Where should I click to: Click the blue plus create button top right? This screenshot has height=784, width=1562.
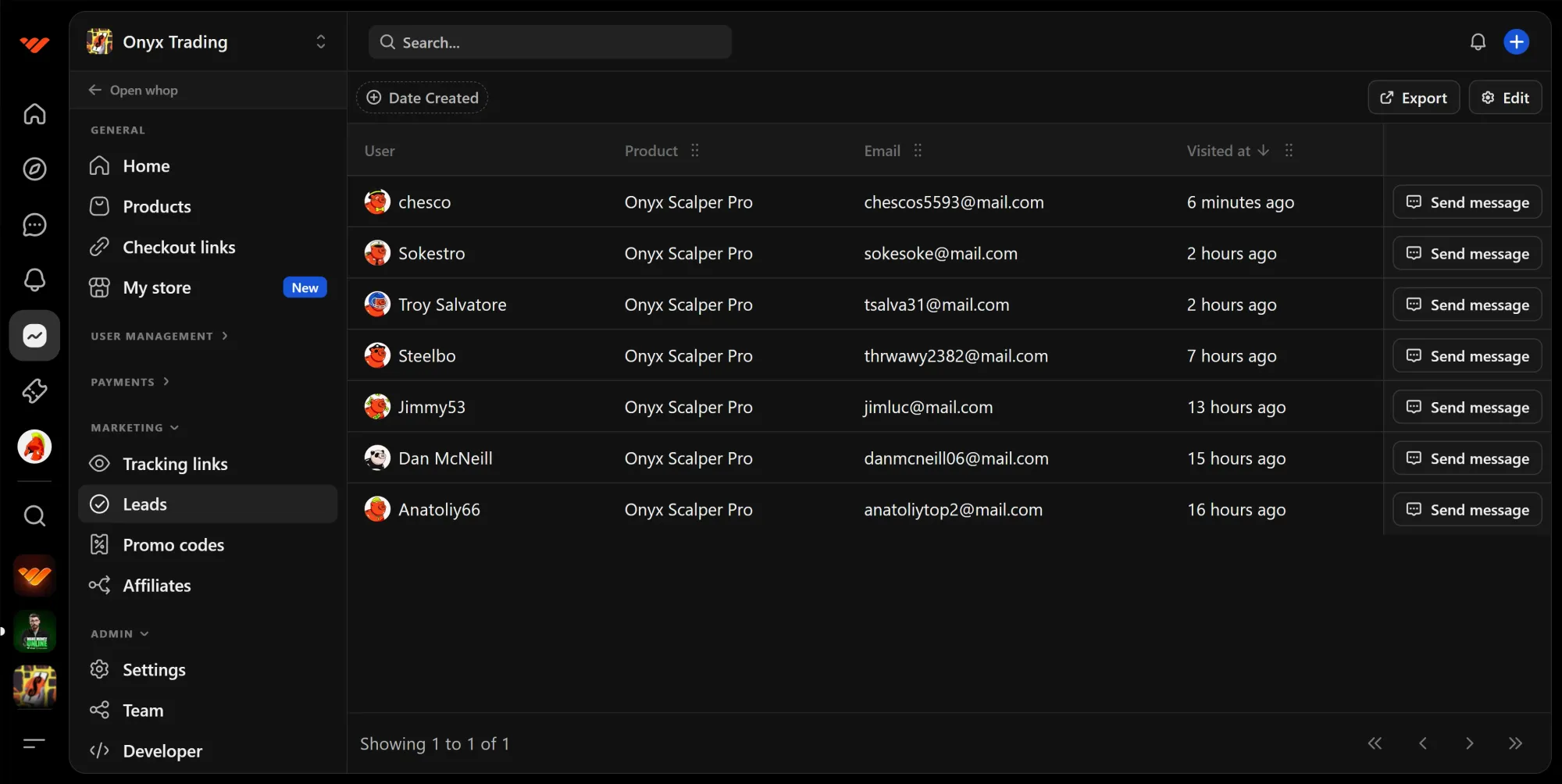coord(1516,41)
